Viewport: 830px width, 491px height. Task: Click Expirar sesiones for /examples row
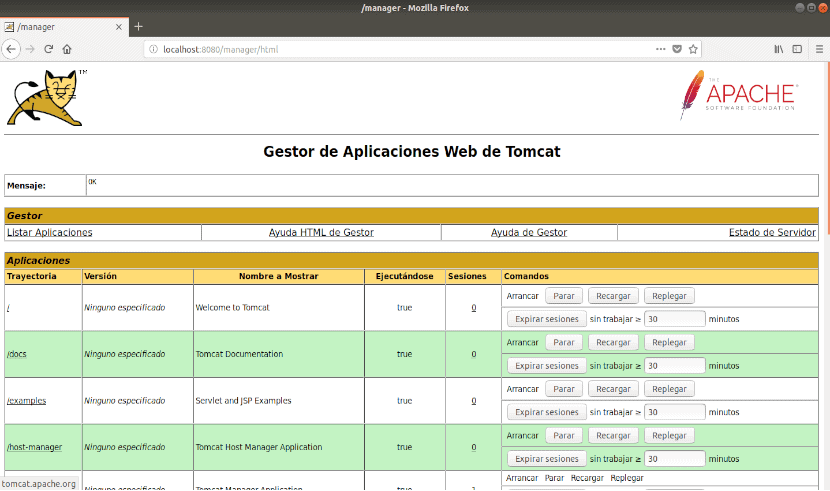547,412
